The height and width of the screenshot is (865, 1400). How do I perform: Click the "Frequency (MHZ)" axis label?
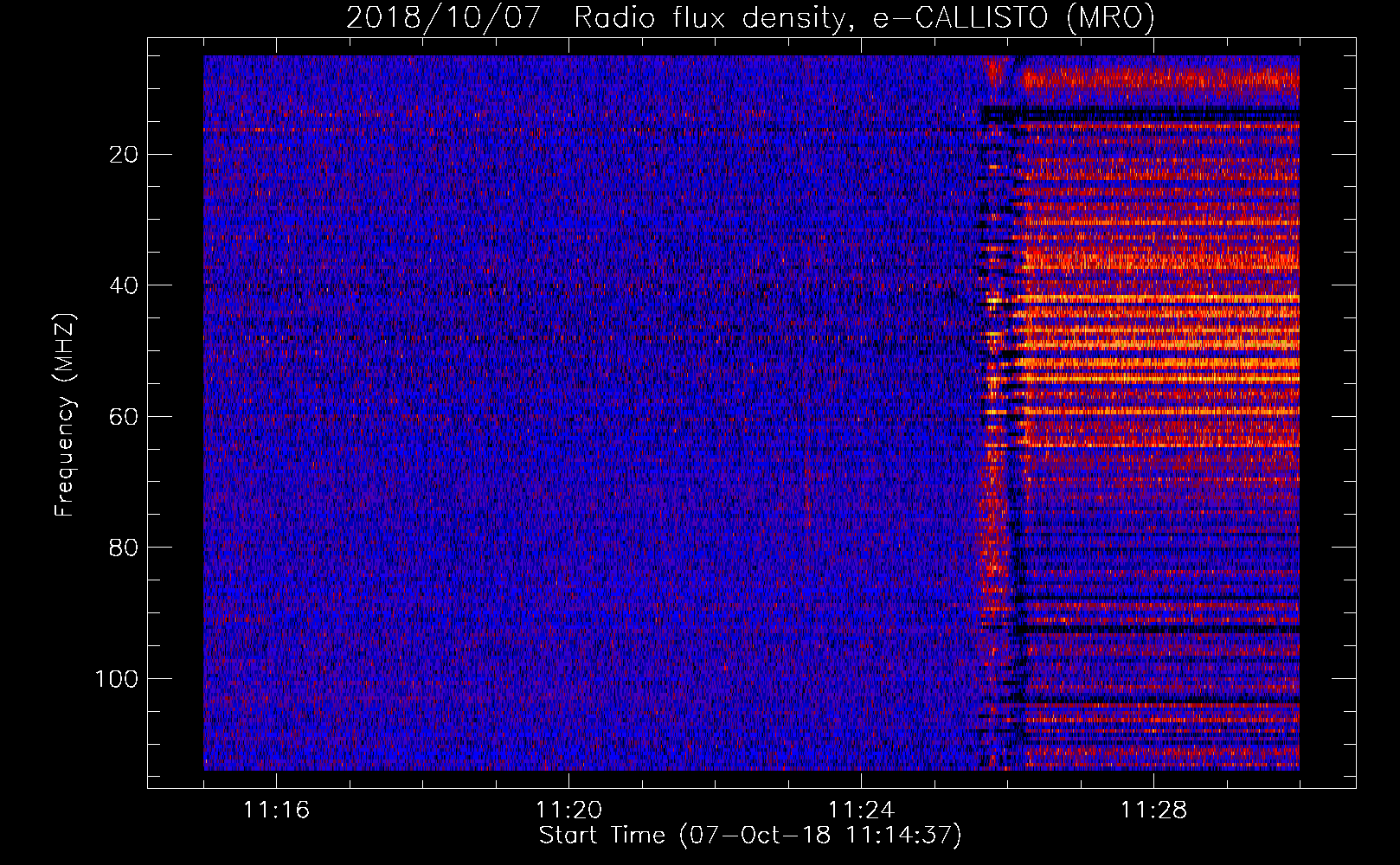click(65, 415)
